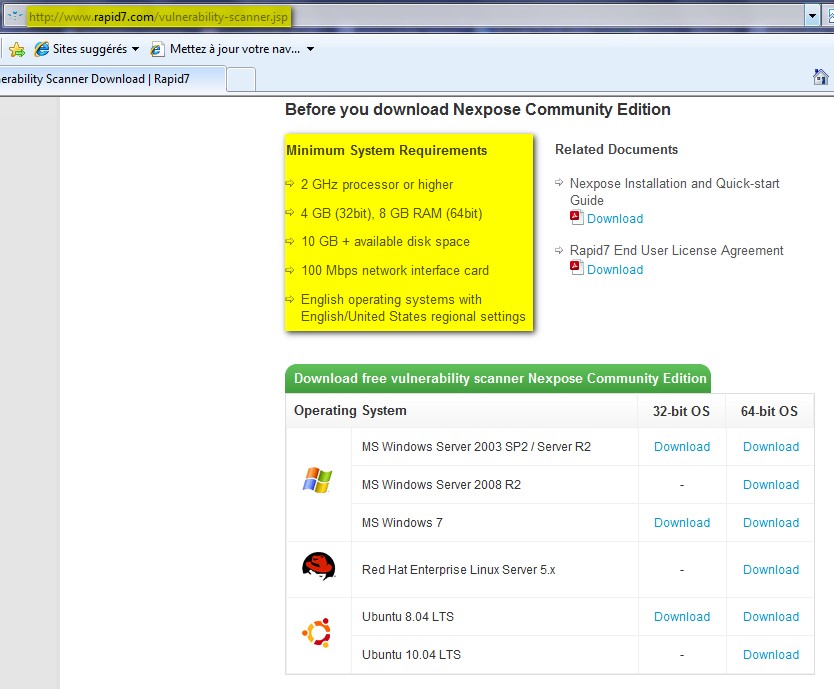Open the address bar history dropdown
The image size is (834, 689).
click(812, 16)
